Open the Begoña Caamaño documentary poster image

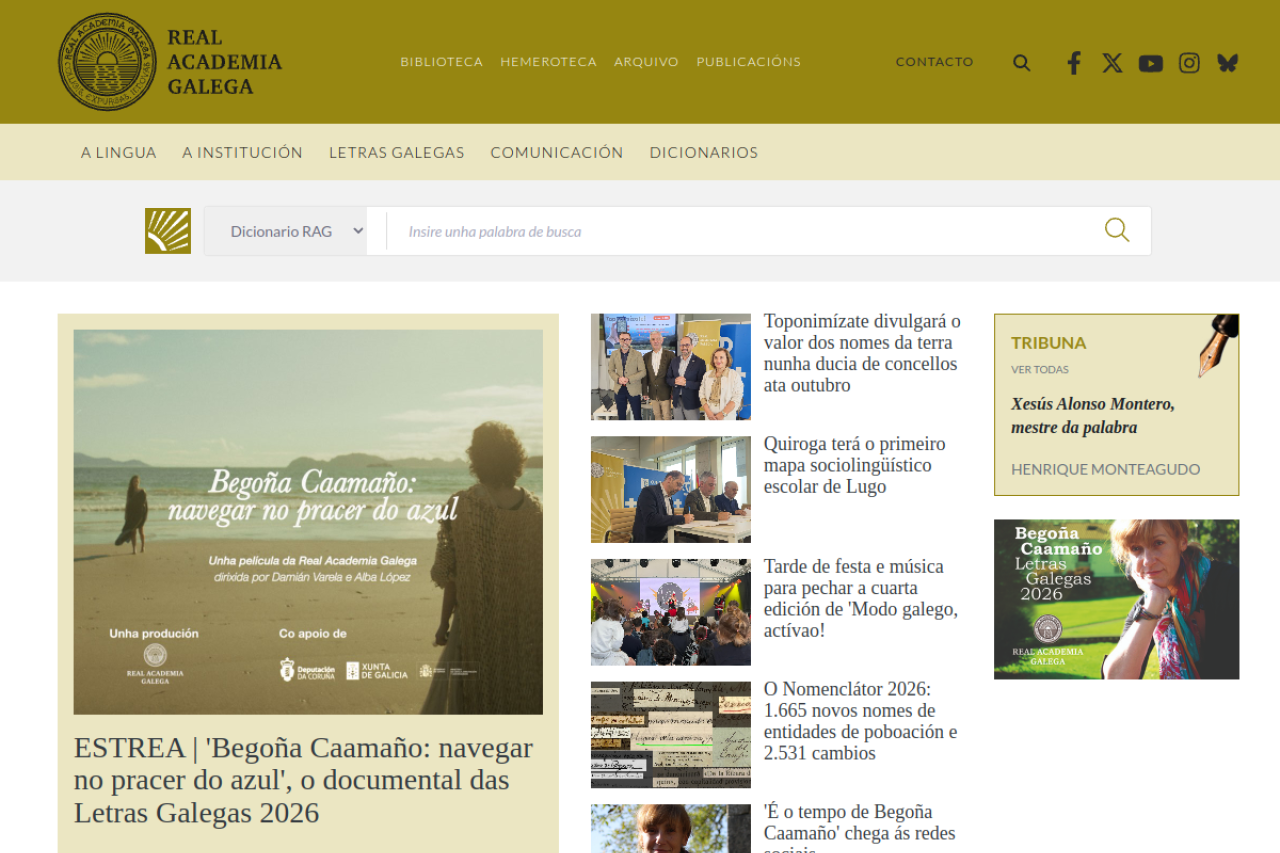click(308, 522)
